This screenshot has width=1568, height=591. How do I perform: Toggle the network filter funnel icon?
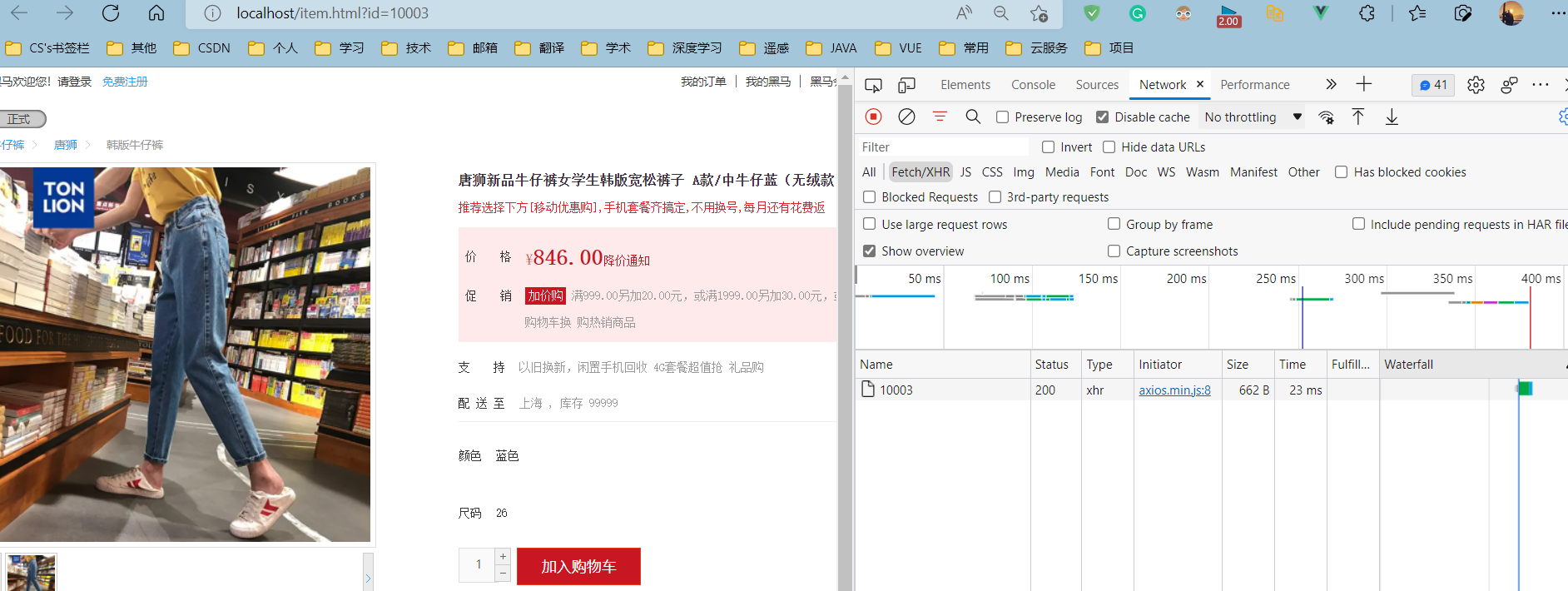pyautogui.click(x=940, y=117)
